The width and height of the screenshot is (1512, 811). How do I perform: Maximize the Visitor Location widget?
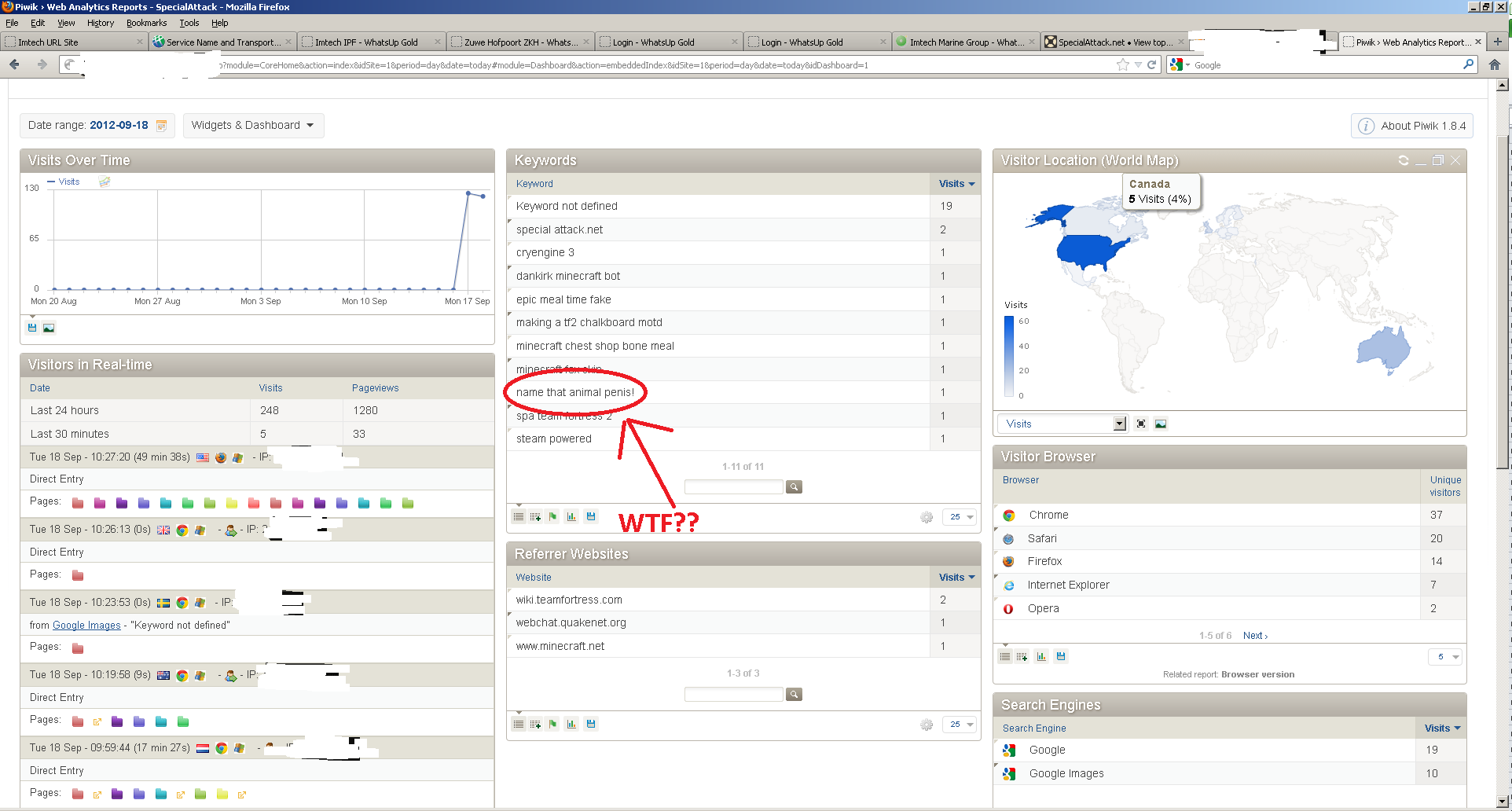tap(1438, 160)
